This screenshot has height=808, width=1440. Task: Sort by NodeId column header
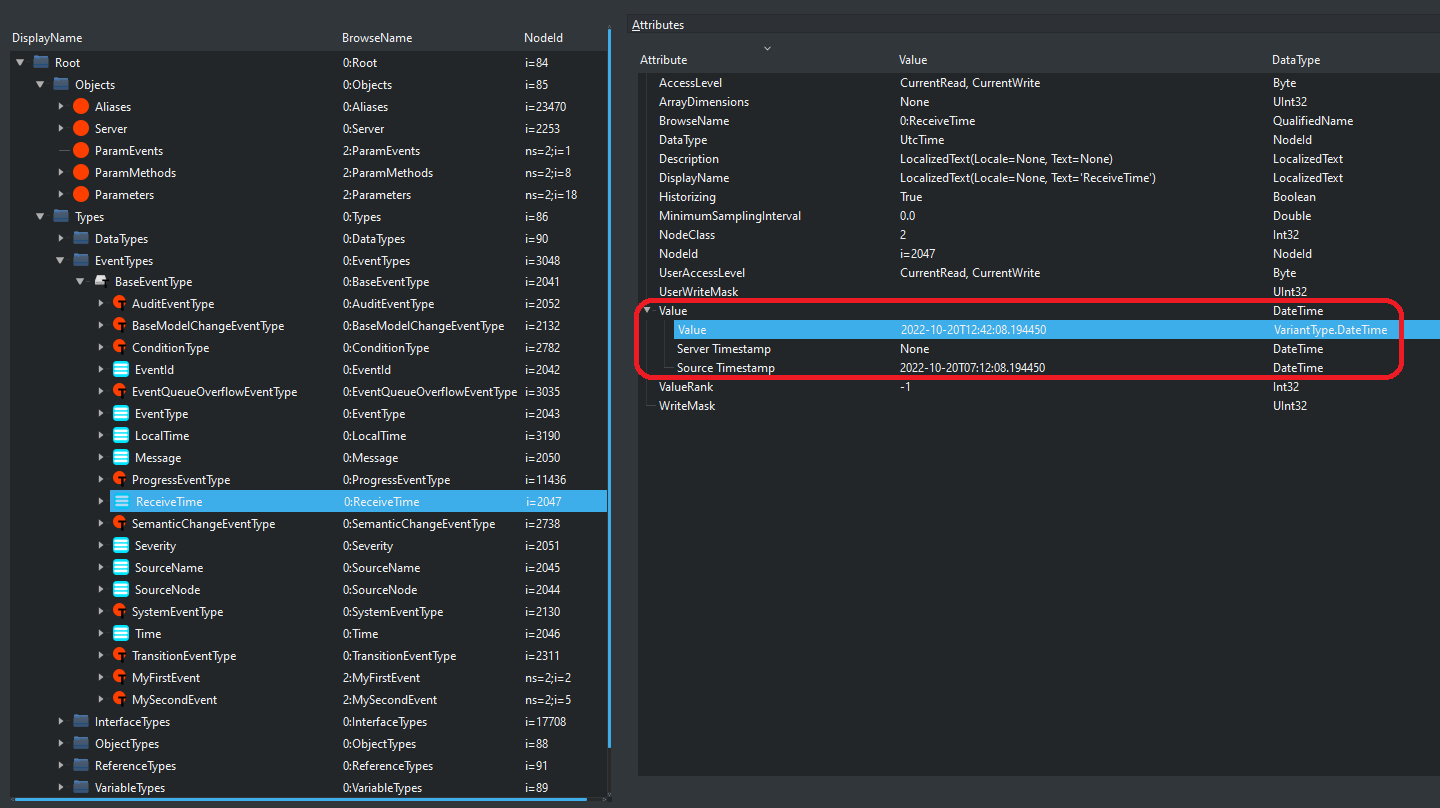point(544,38)
